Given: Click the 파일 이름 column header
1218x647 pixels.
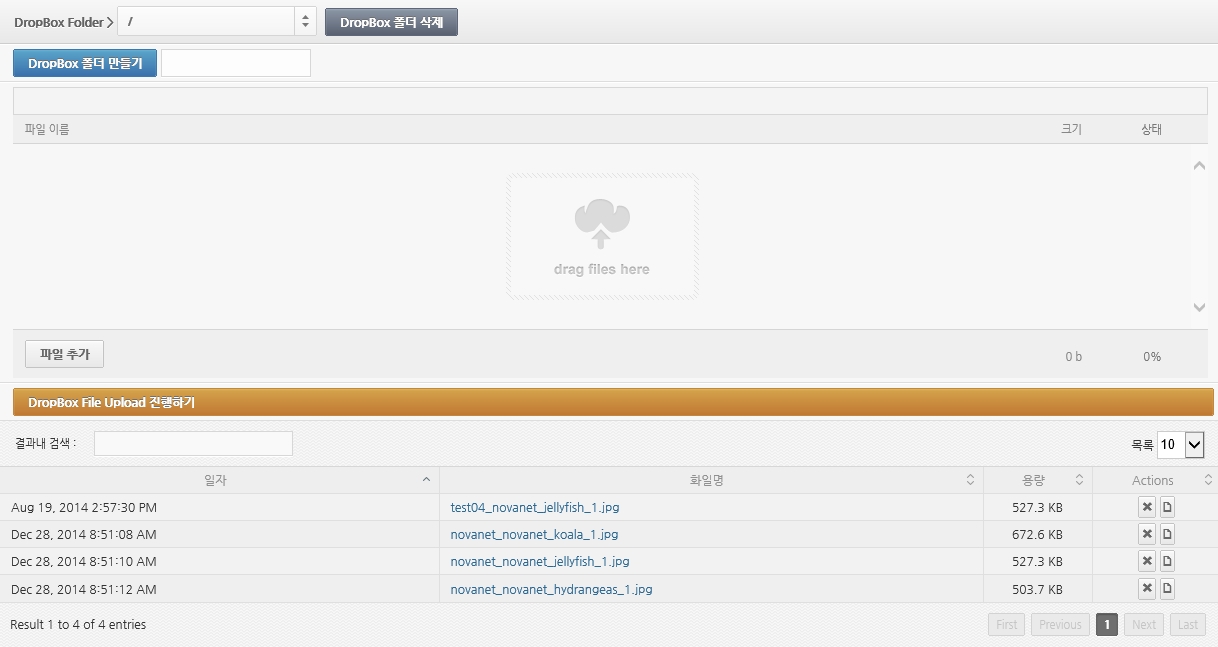Looking at the screenshot, I should pos(47,129).
